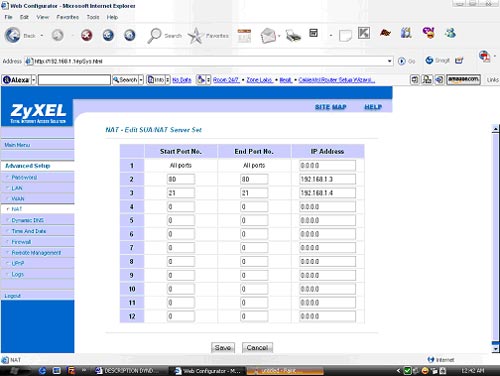Open the View menu
The width and height of the screenshot is (500, 376).
43,17
